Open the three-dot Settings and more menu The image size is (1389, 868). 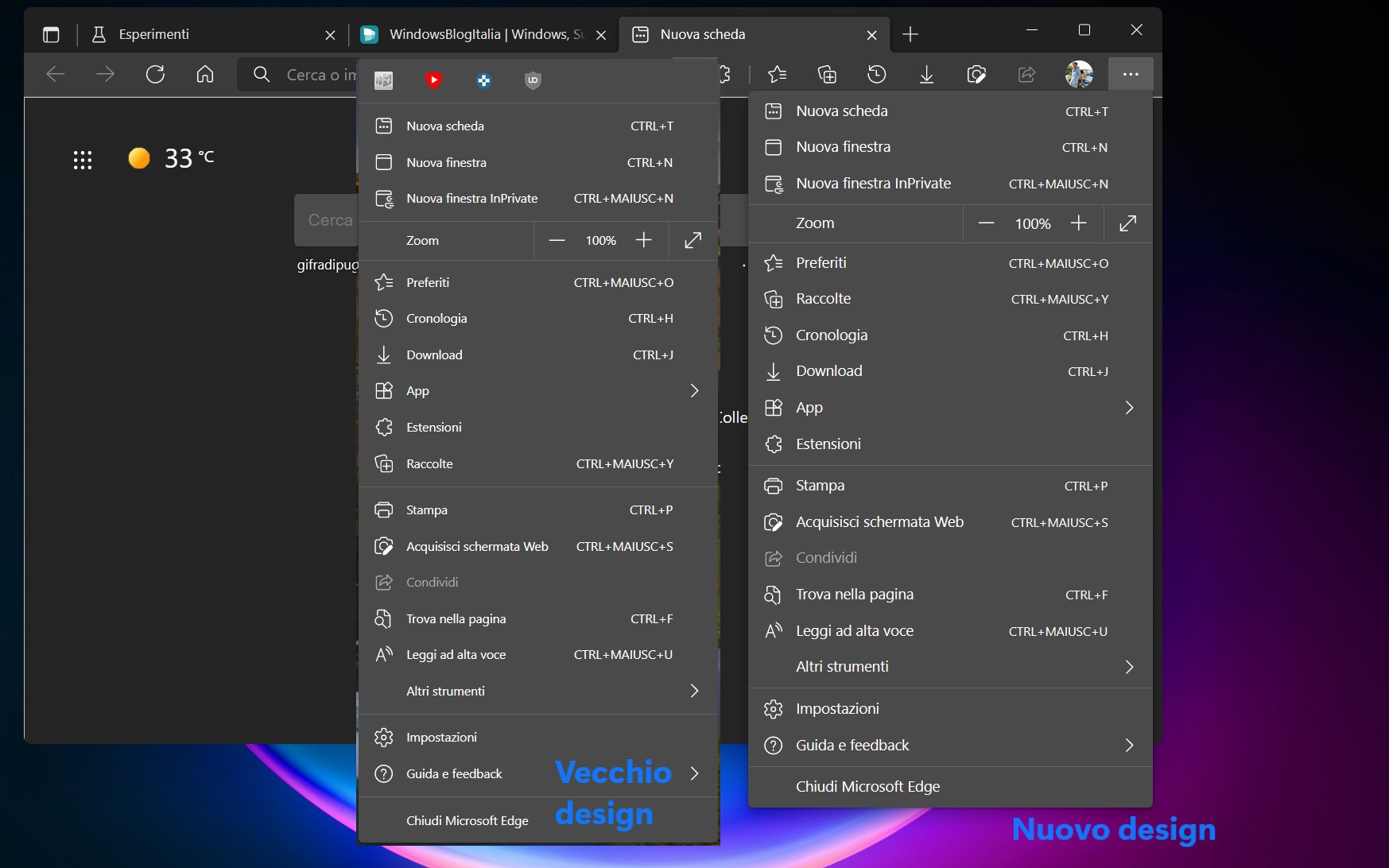pyautogui.click(x=1131, y=74)
